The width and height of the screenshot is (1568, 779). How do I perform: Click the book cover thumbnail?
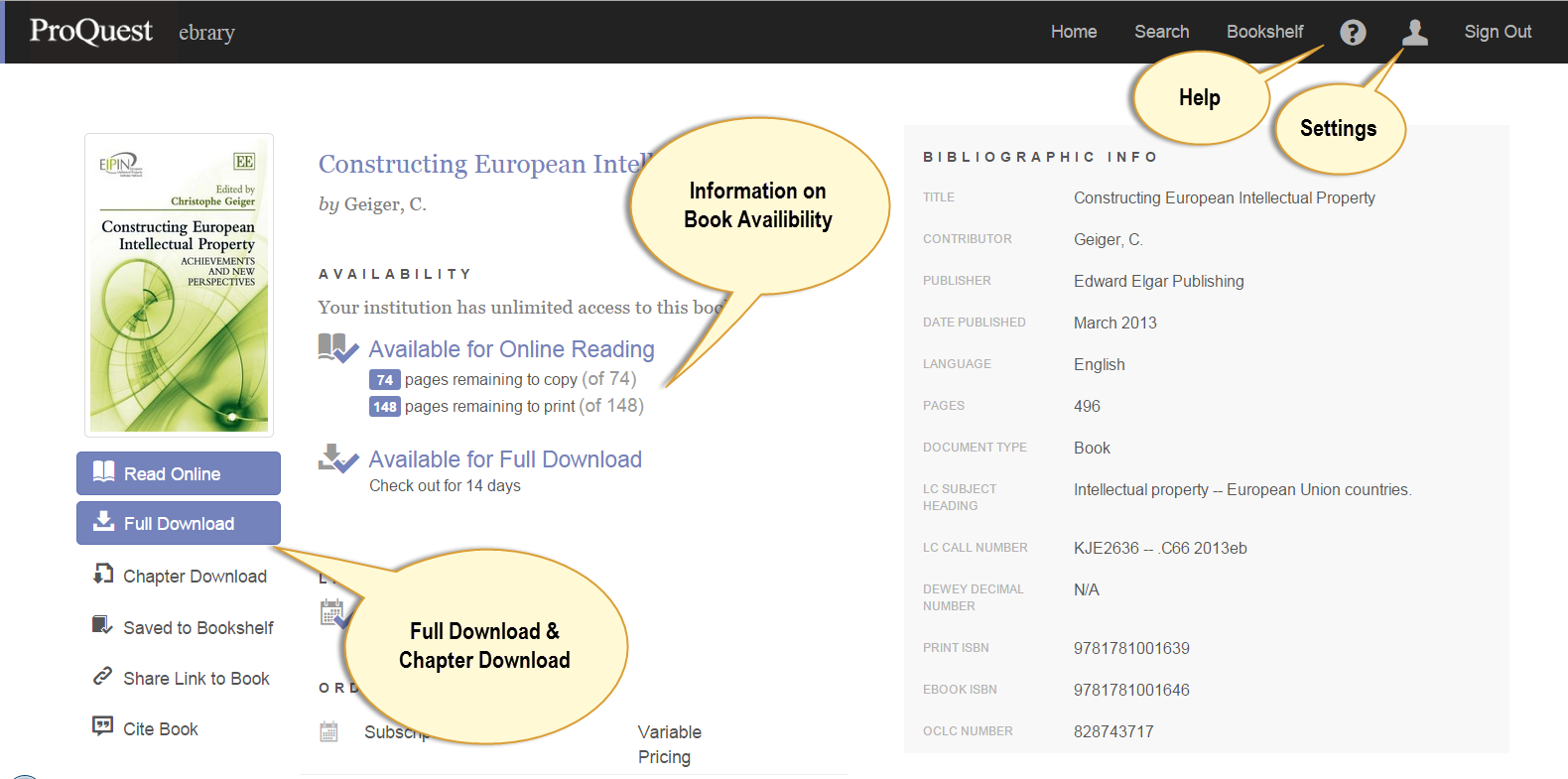[x=179, y=285]
